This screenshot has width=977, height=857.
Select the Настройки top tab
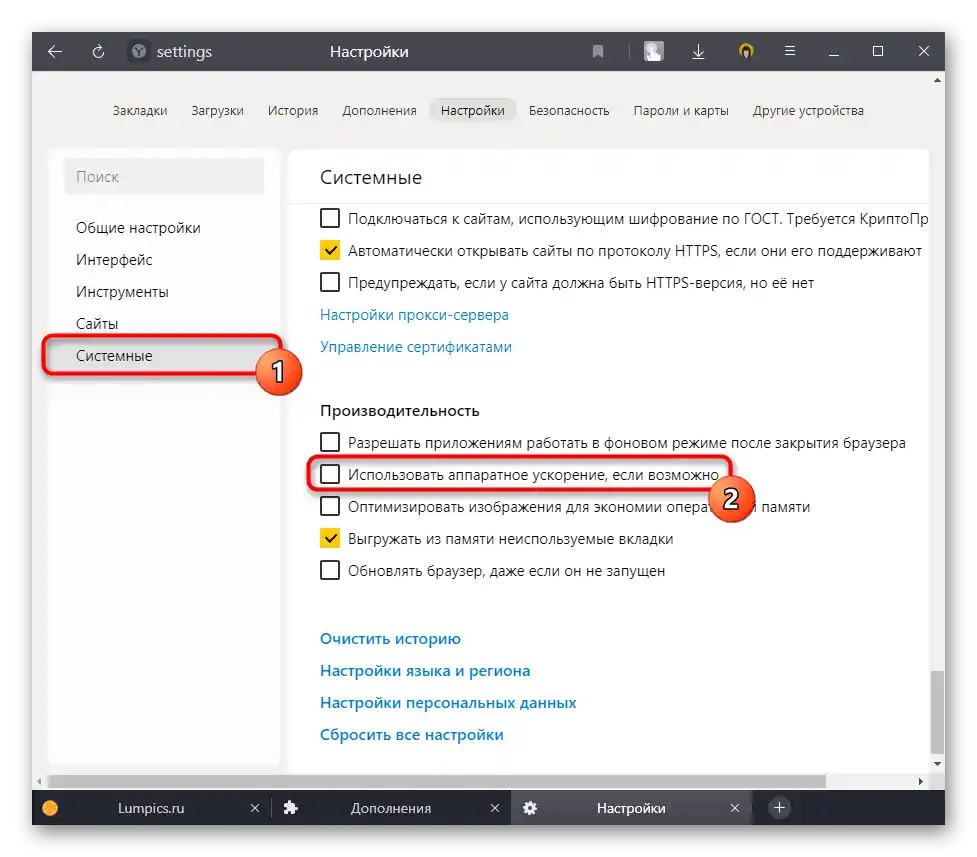(472, 110)
